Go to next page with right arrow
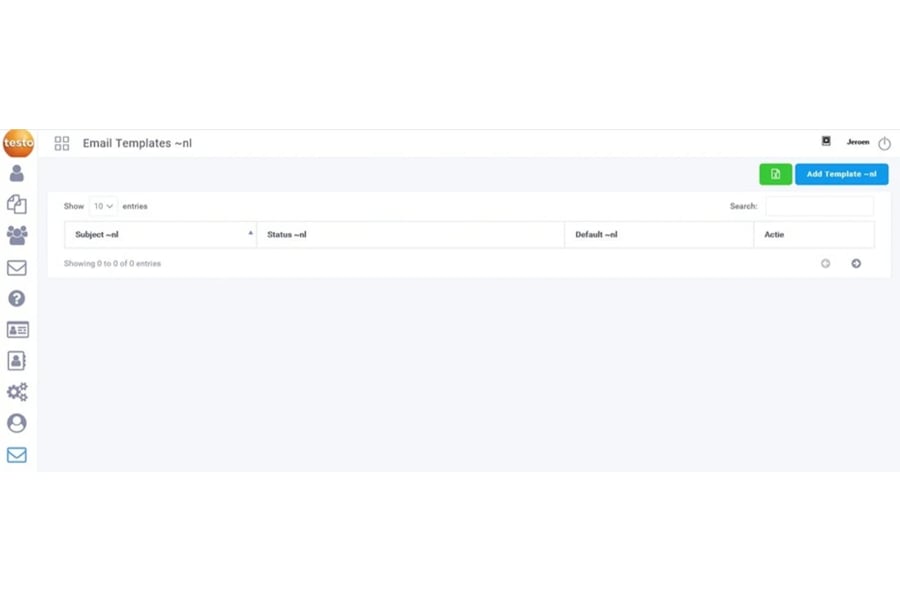 click(856, 264)
